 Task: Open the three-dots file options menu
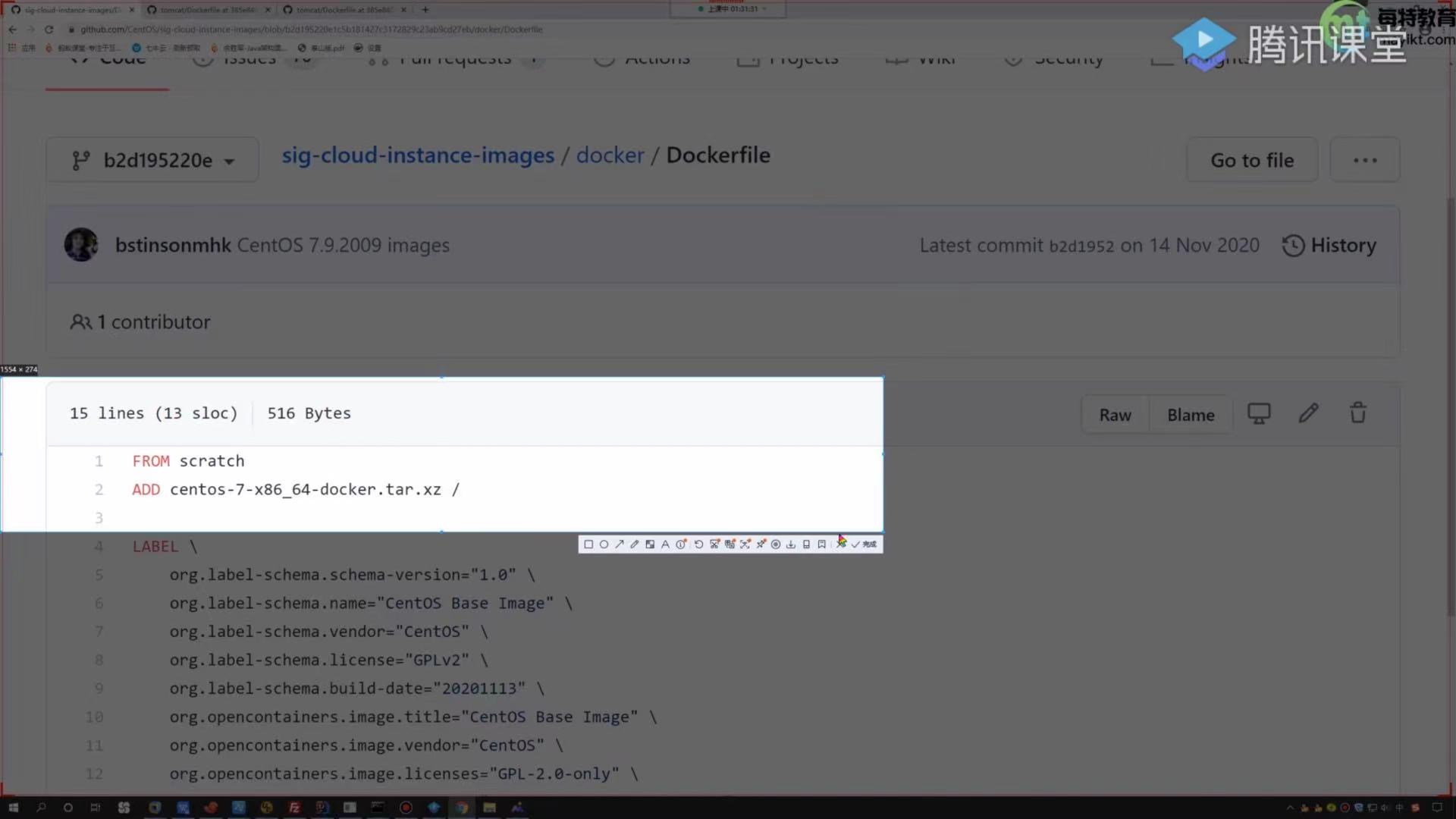point(1364,160)
